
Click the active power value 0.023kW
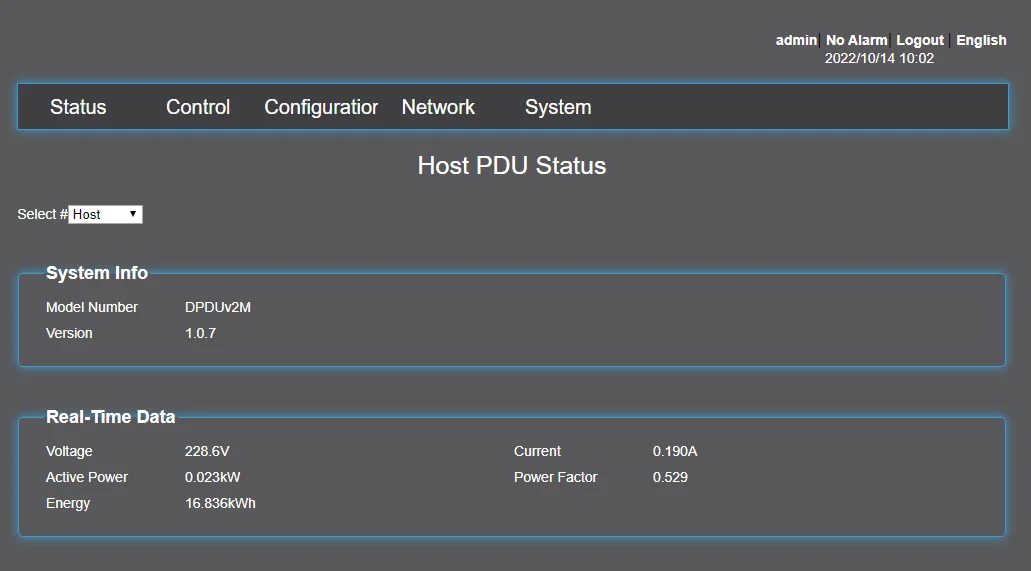[213, 477]
